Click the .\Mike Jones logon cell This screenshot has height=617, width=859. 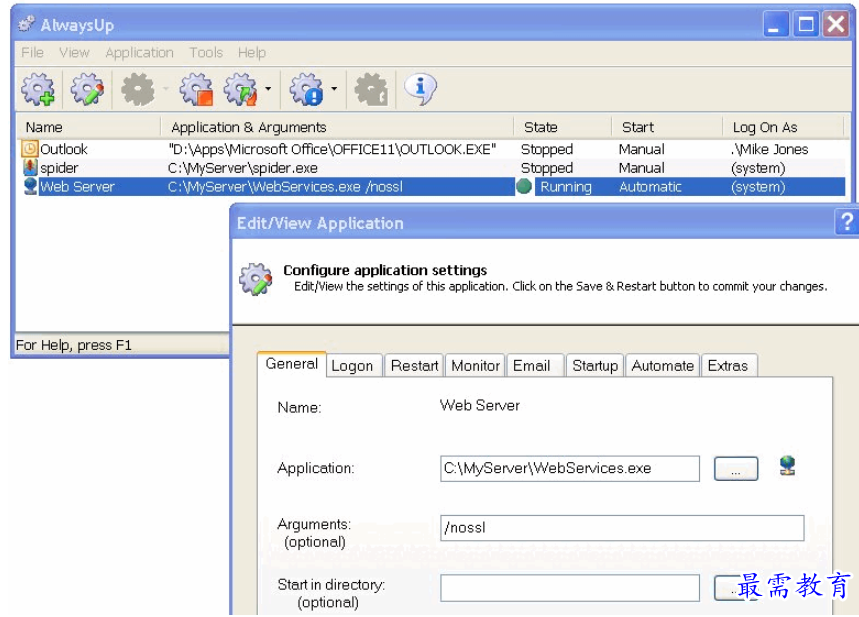[769, 149]
